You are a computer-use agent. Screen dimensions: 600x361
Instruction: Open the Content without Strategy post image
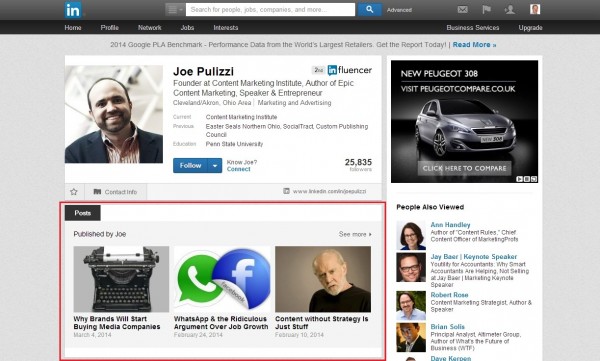point(323,279)
